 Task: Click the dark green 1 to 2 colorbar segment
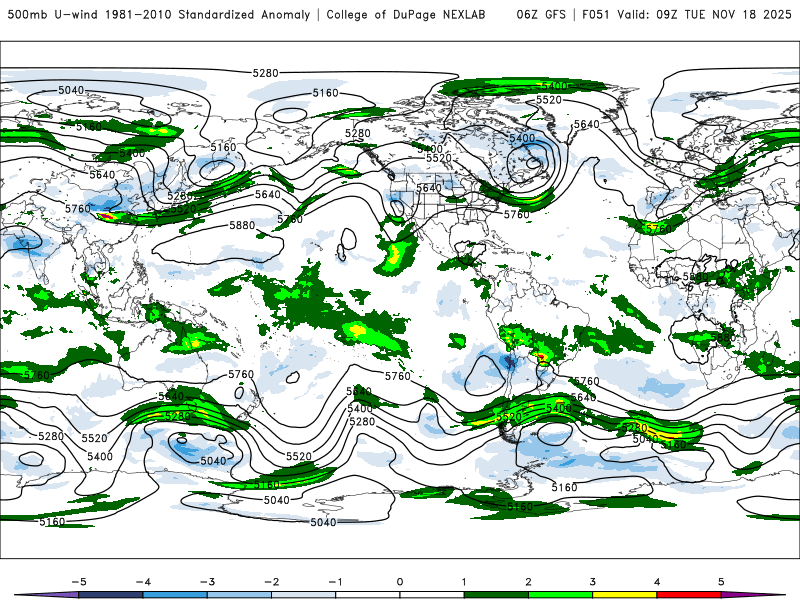[496, 595]
